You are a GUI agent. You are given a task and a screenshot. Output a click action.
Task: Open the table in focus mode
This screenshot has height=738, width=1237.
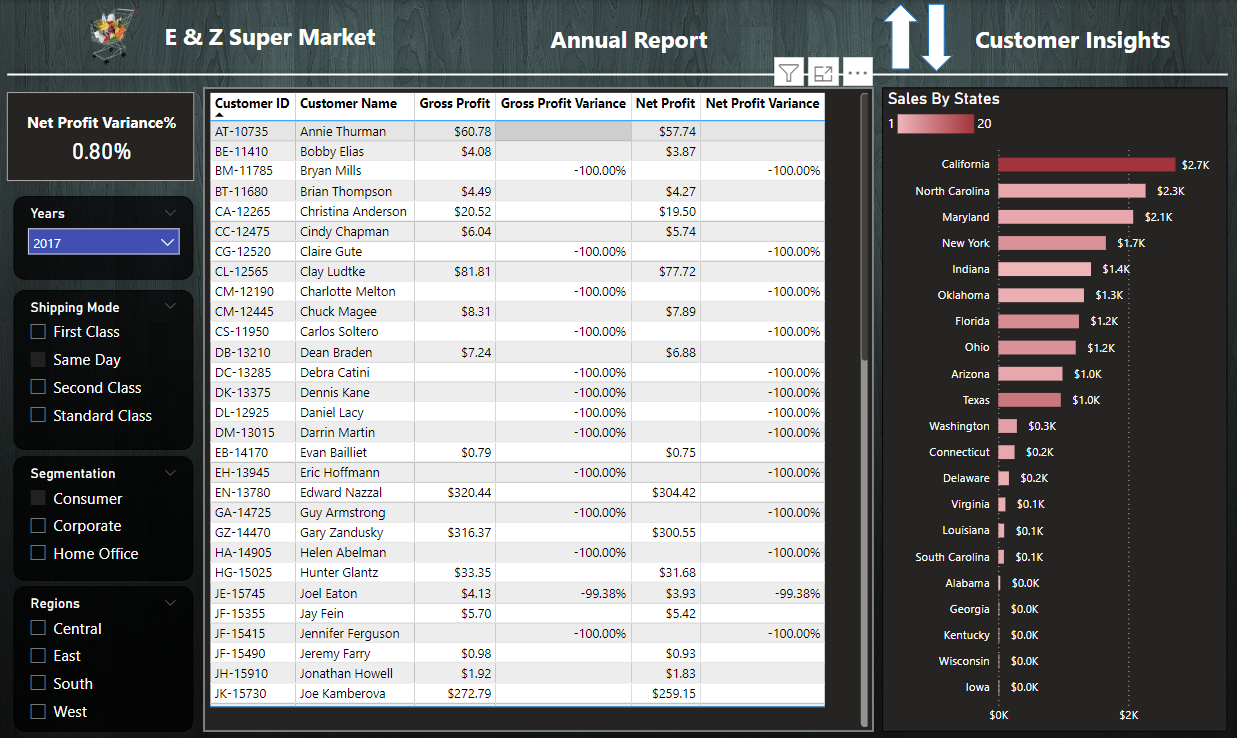pos(822,71)
